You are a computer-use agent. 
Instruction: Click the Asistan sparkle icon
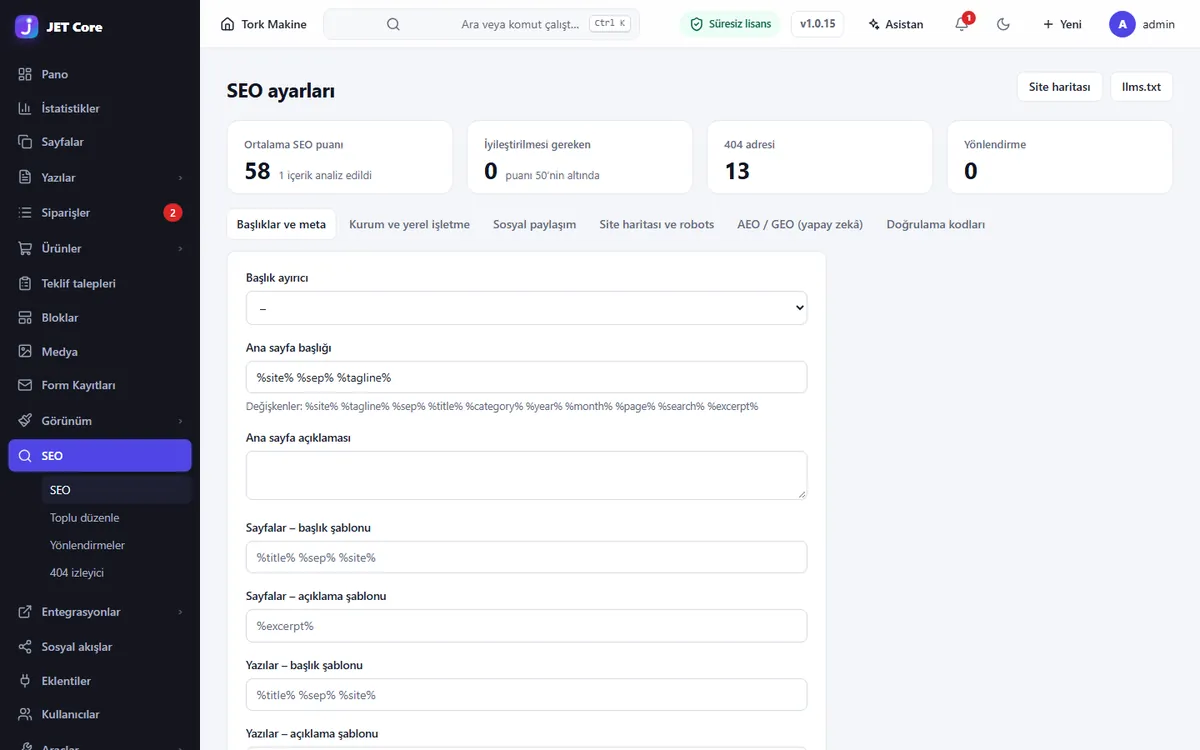coord(874,24)
